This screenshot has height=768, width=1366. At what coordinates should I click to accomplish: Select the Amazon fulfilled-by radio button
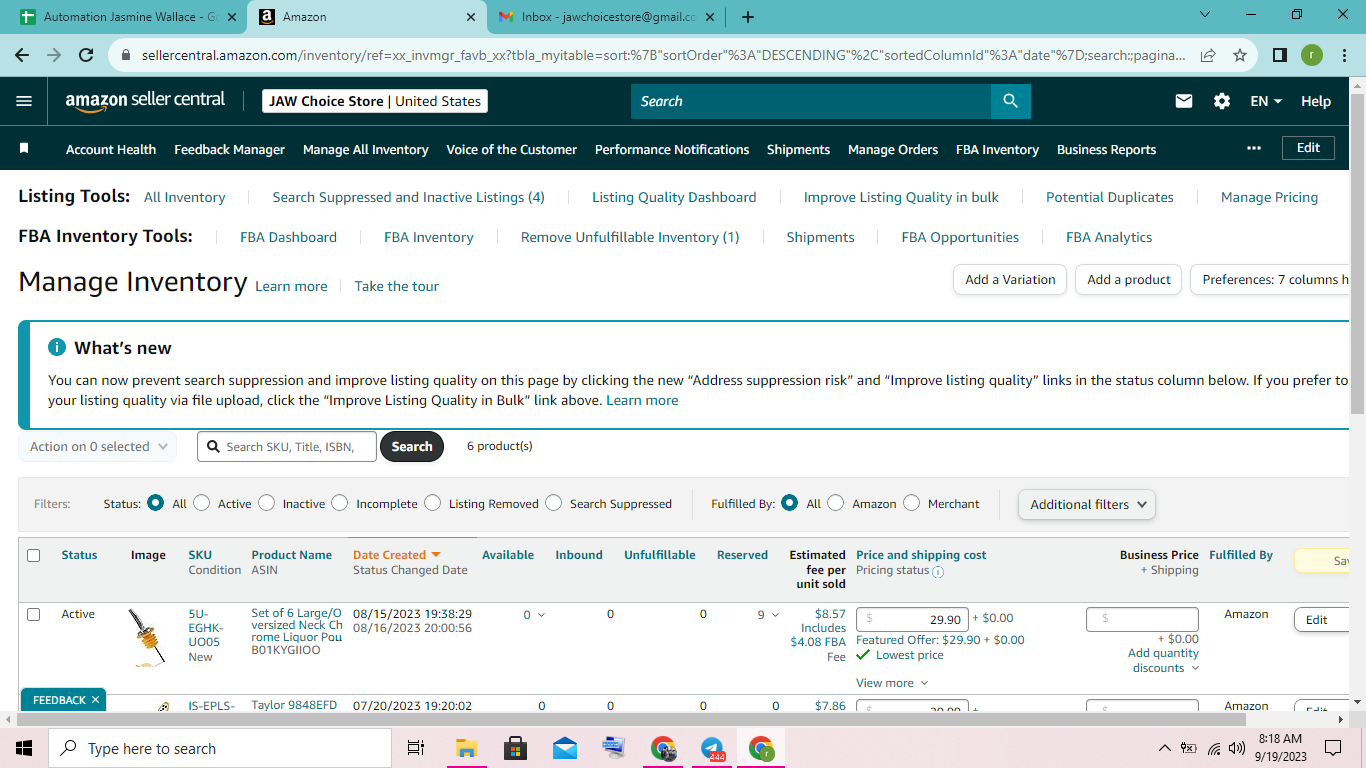[x=836, y=503]
